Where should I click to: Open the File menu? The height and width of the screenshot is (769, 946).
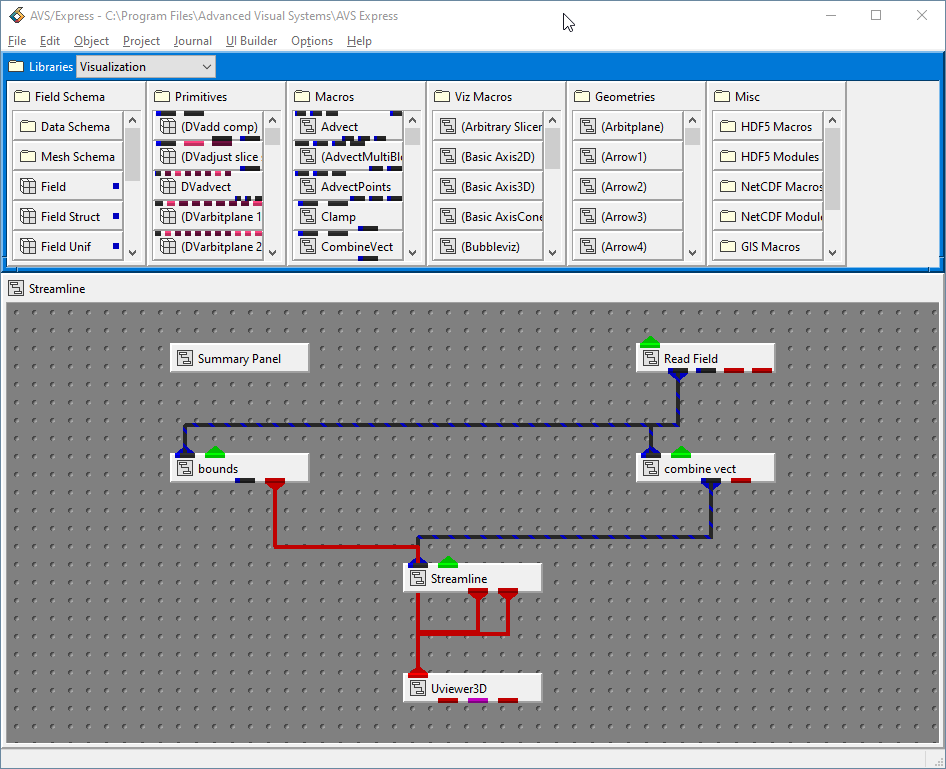[17, 41]
